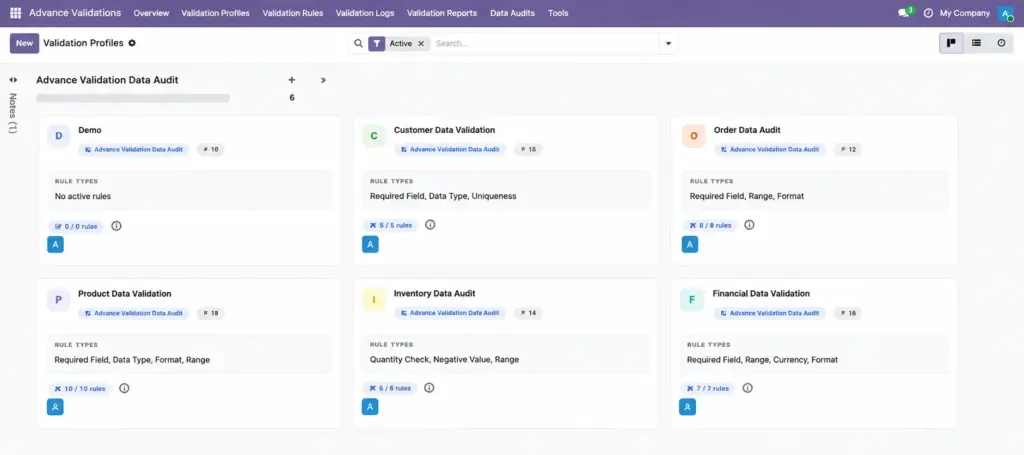
Task: Click the D avatar on Demo card
Action: (x=59, y=136)
